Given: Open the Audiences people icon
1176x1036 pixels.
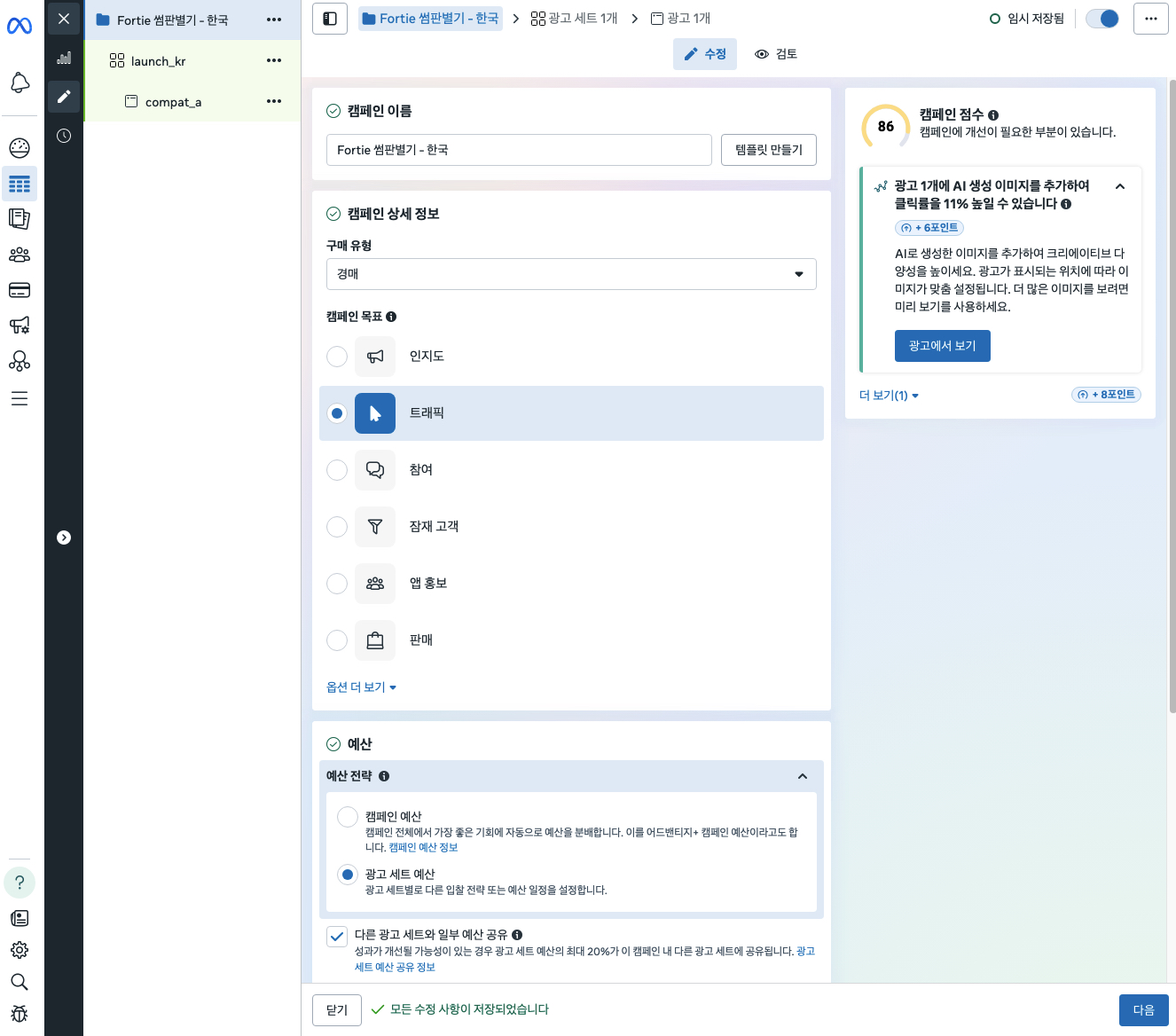Looking at the screenshot, I should point(20,255).
